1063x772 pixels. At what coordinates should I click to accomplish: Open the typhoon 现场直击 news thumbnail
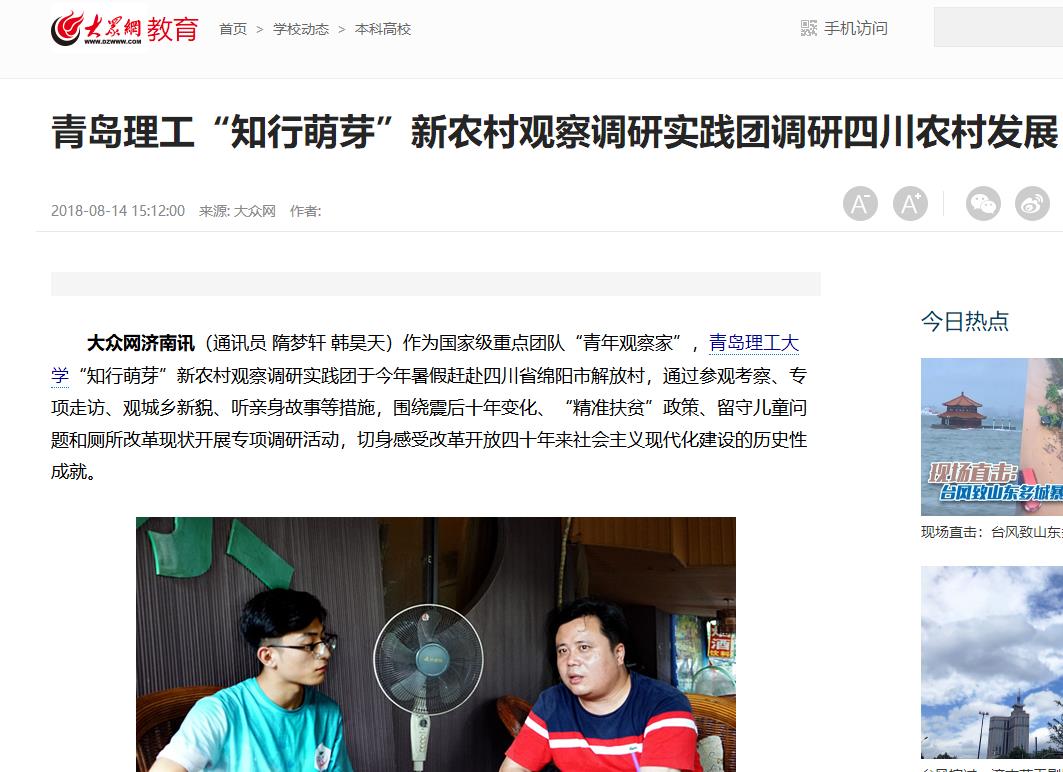pyautogui.click(x=992, y=437)
